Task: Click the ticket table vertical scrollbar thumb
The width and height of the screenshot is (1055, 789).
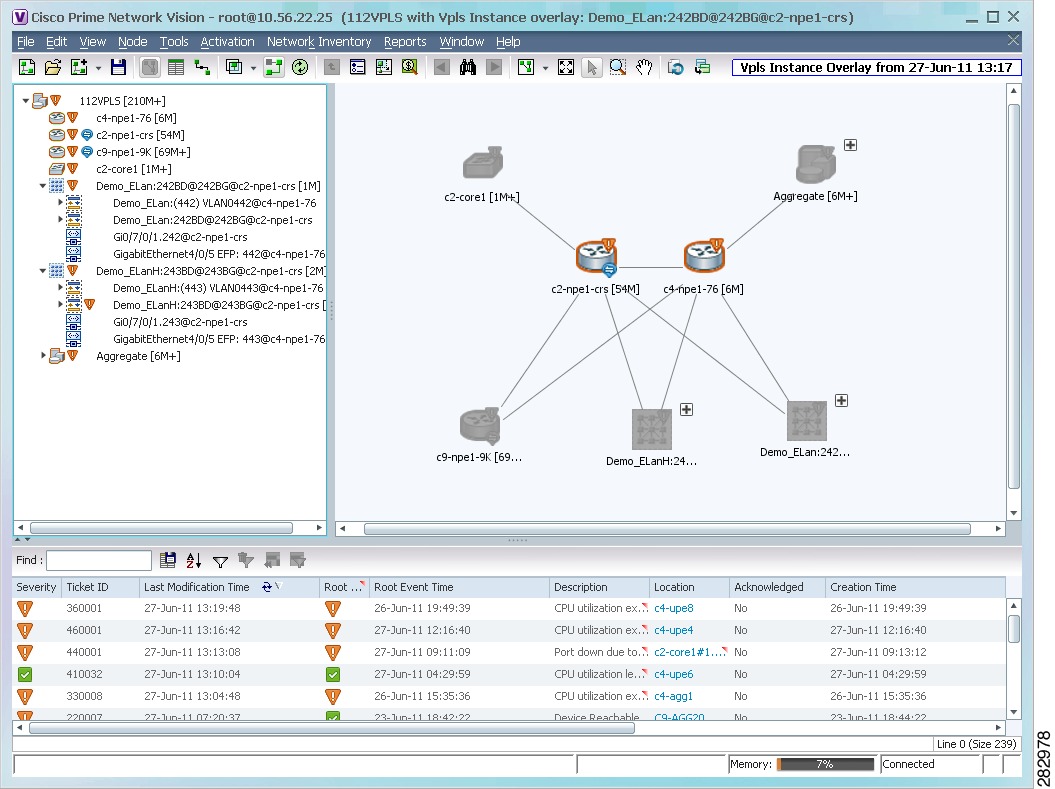Action: pos(1013,629)
